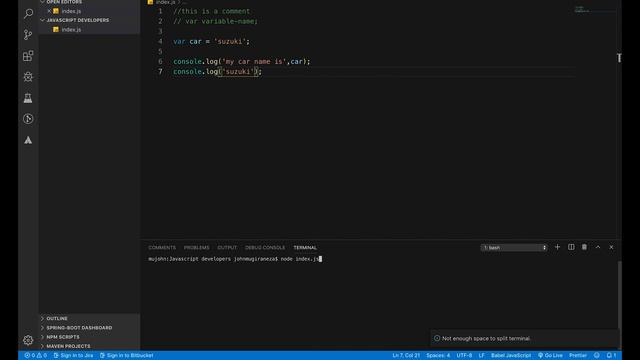Open index.js under JAVASCRIPT DEVELOPERS folder

click(71, 29)
